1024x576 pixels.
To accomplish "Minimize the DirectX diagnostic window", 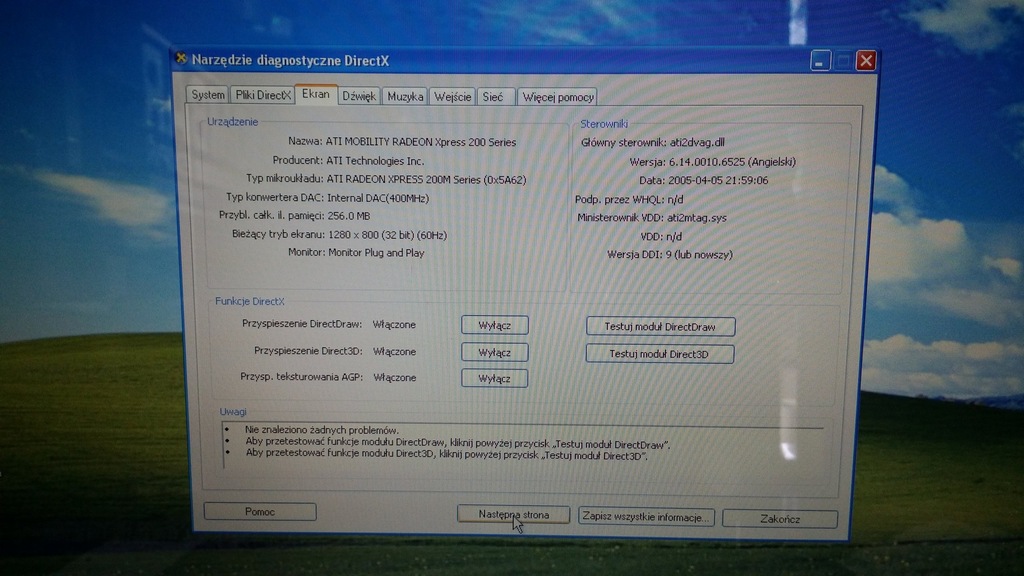I will (x=820, y=61).
